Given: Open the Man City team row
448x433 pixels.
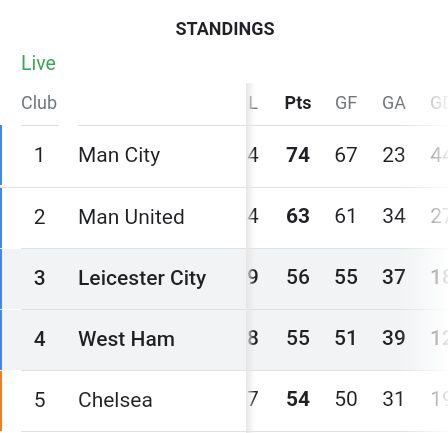Looking at the screenshot, I should pos(224,156).
